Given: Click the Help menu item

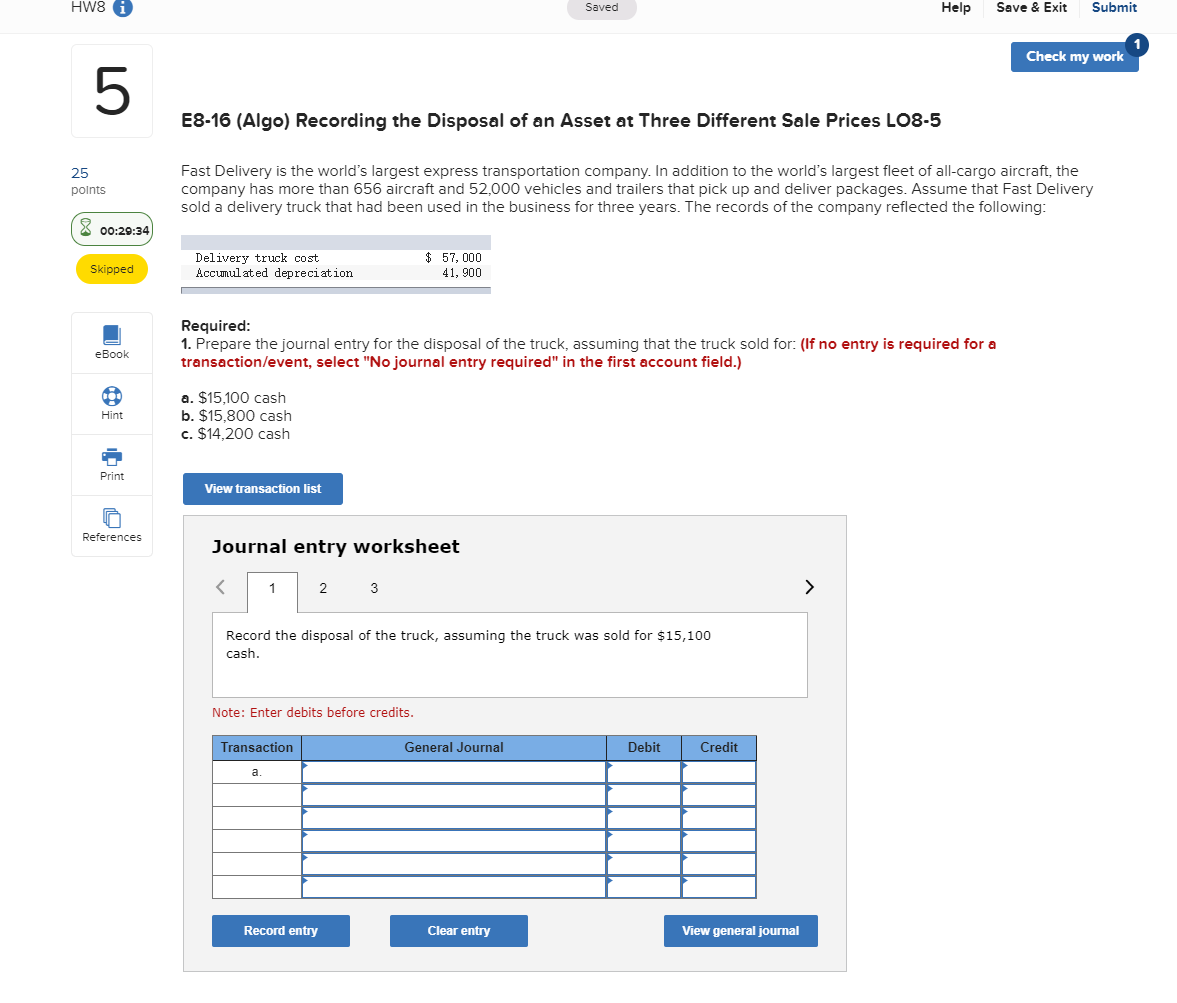Looking at the screenshot, I should pos(955,8).
